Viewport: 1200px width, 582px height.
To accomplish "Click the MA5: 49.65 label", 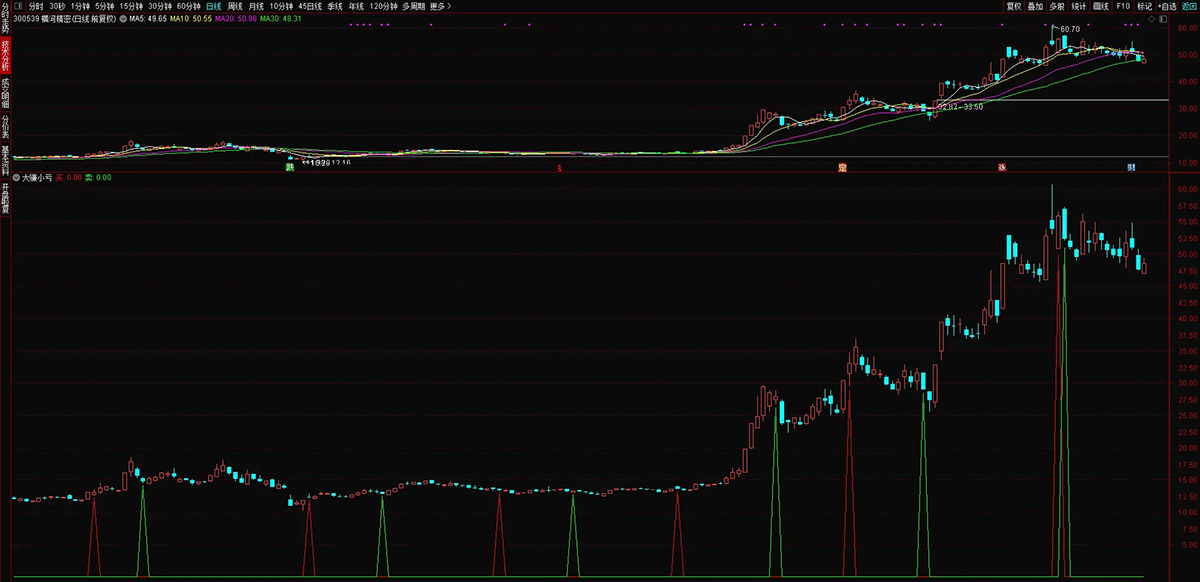I will [x=147, y=18].
